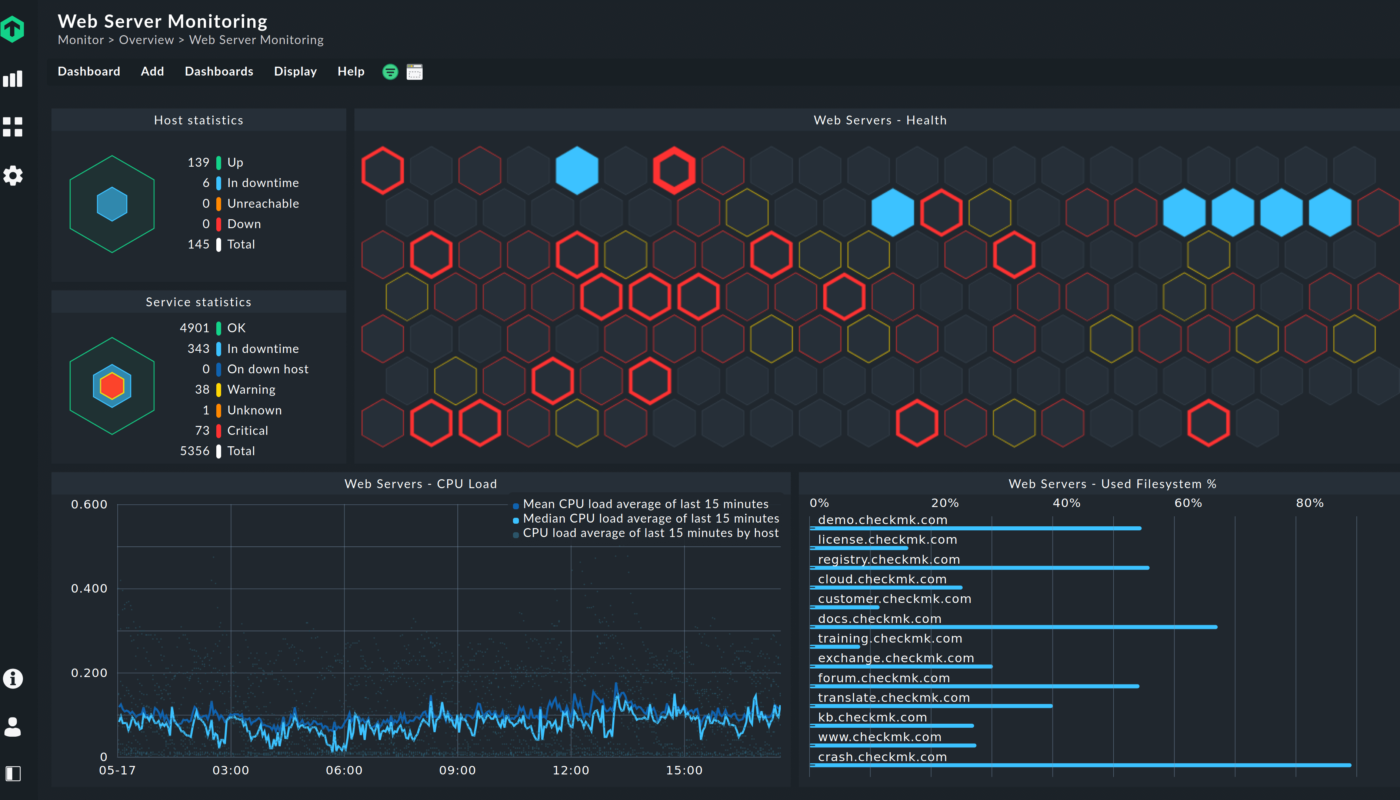Click the calendar-style icon beside the filter icon
This screenshot has height=800, width=1400.
point(414,72)
